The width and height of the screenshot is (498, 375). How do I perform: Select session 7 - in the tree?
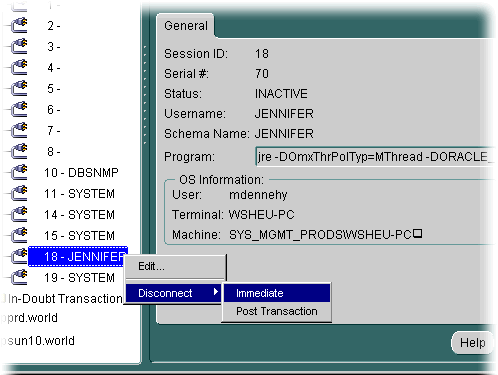pyautogui.click(x=54, y=131)
